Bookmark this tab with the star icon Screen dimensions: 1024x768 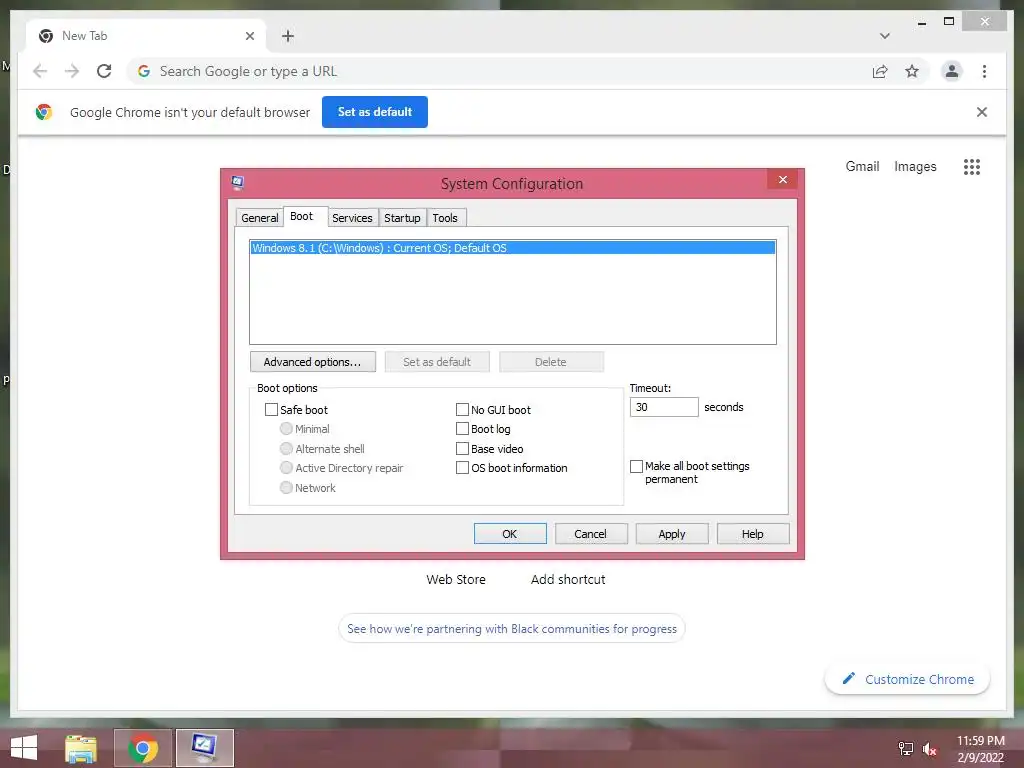(912, 71)
